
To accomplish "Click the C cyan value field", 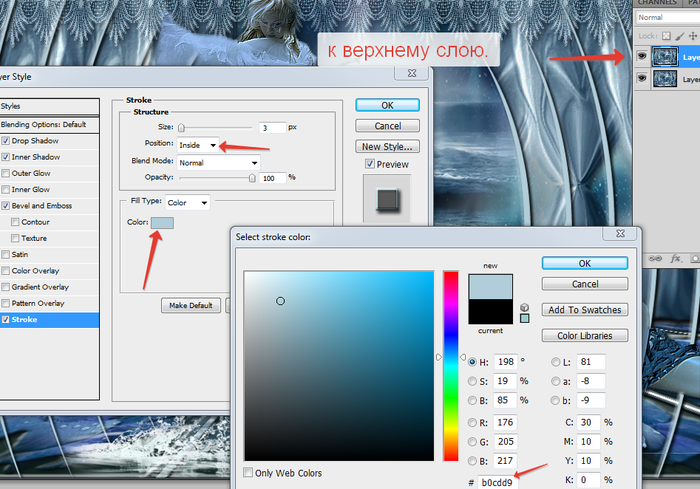I will click(x=590, y=422).
